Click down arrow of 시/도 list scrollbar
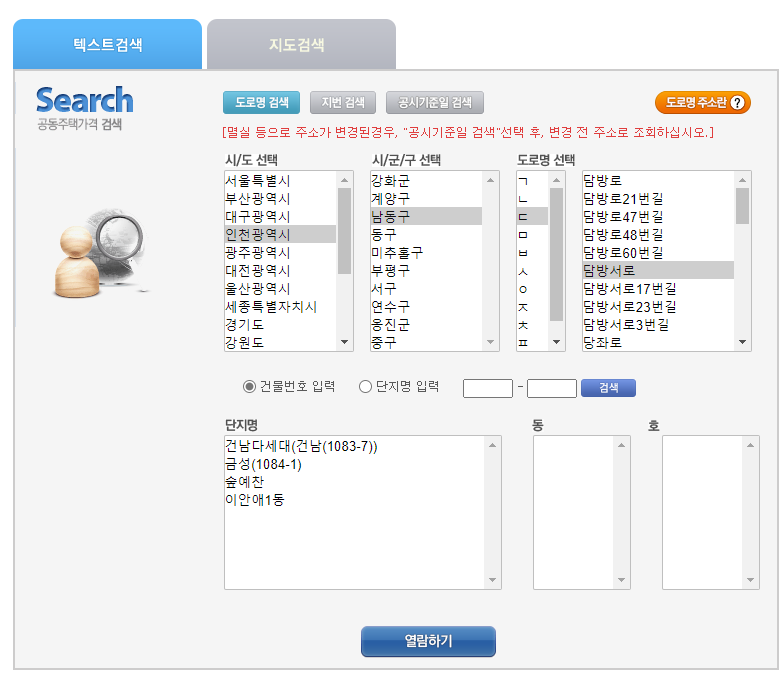This screenshot has height=677, width=782. [344, 342]
